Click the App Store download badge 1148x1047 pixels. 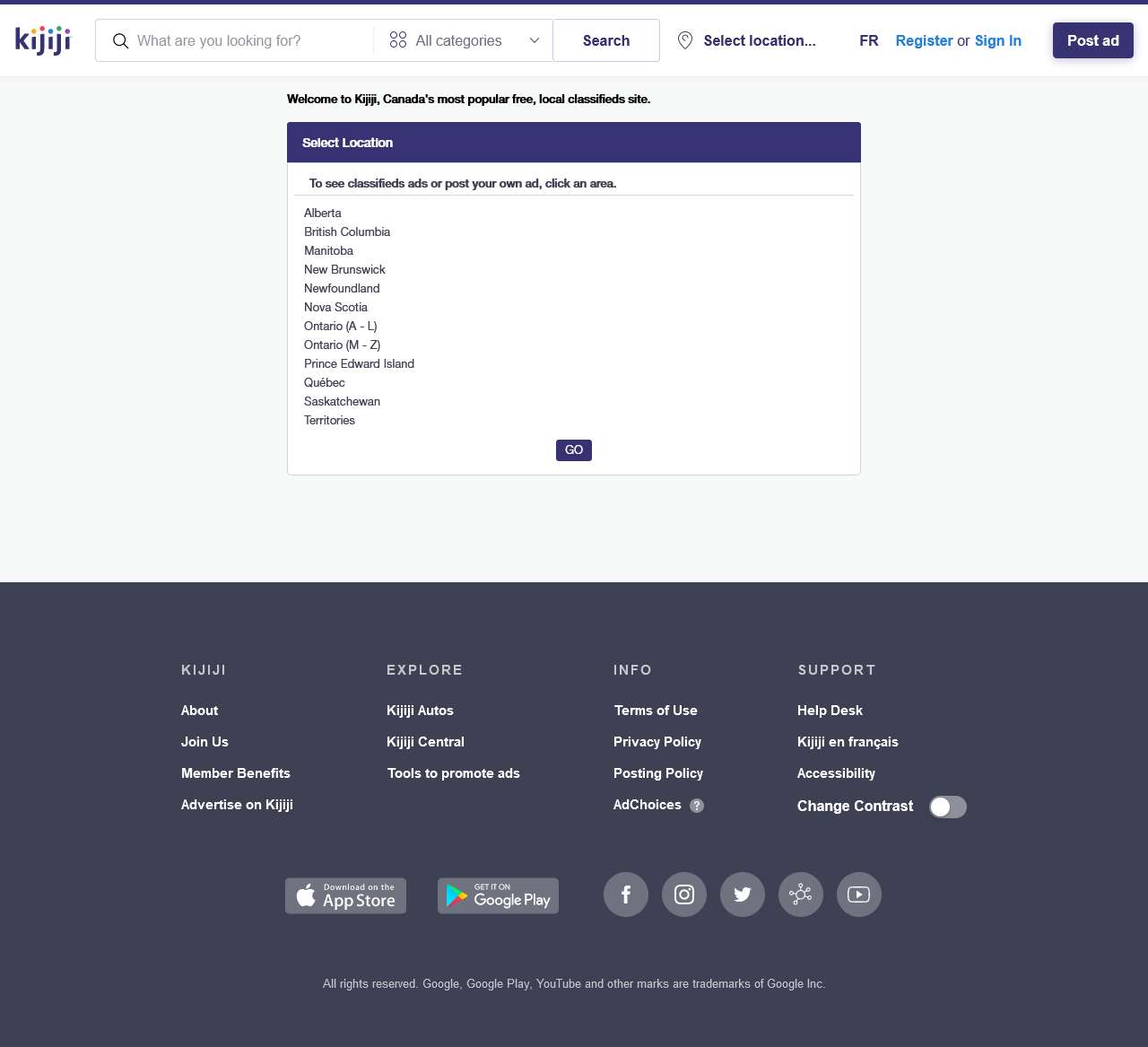[x=345, y=895]
